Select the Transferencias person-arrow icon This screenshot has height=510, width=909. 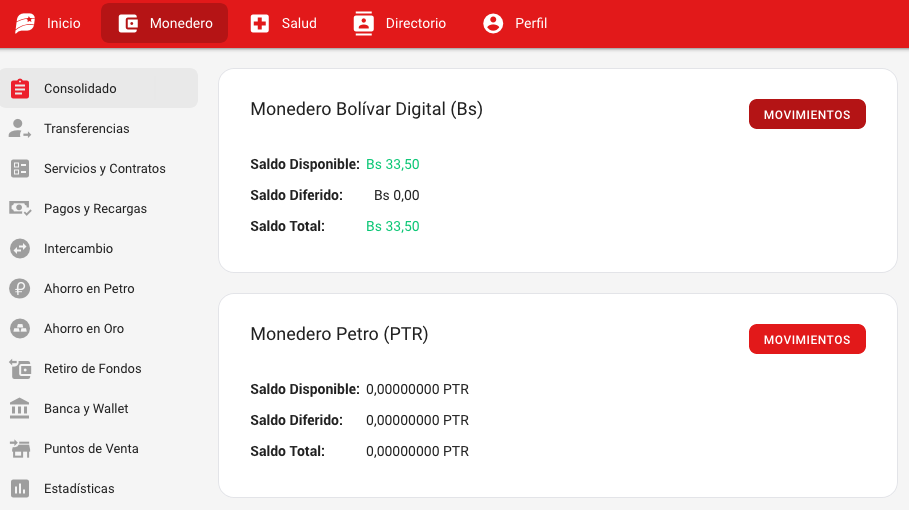click(x=20, y=129)
